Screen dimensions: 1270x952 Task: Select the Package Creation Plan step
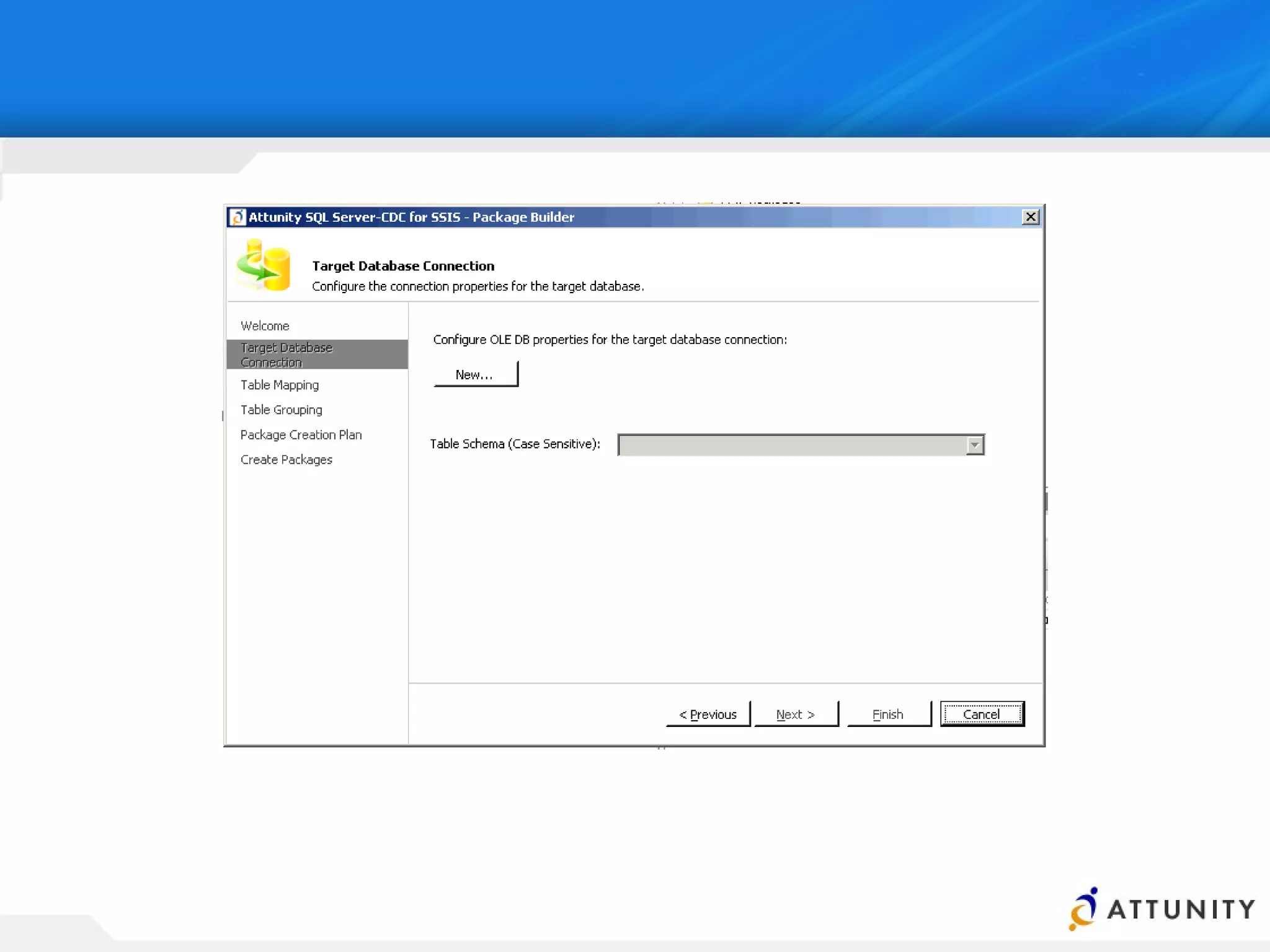pyautogui.click(x=301, y=434)
